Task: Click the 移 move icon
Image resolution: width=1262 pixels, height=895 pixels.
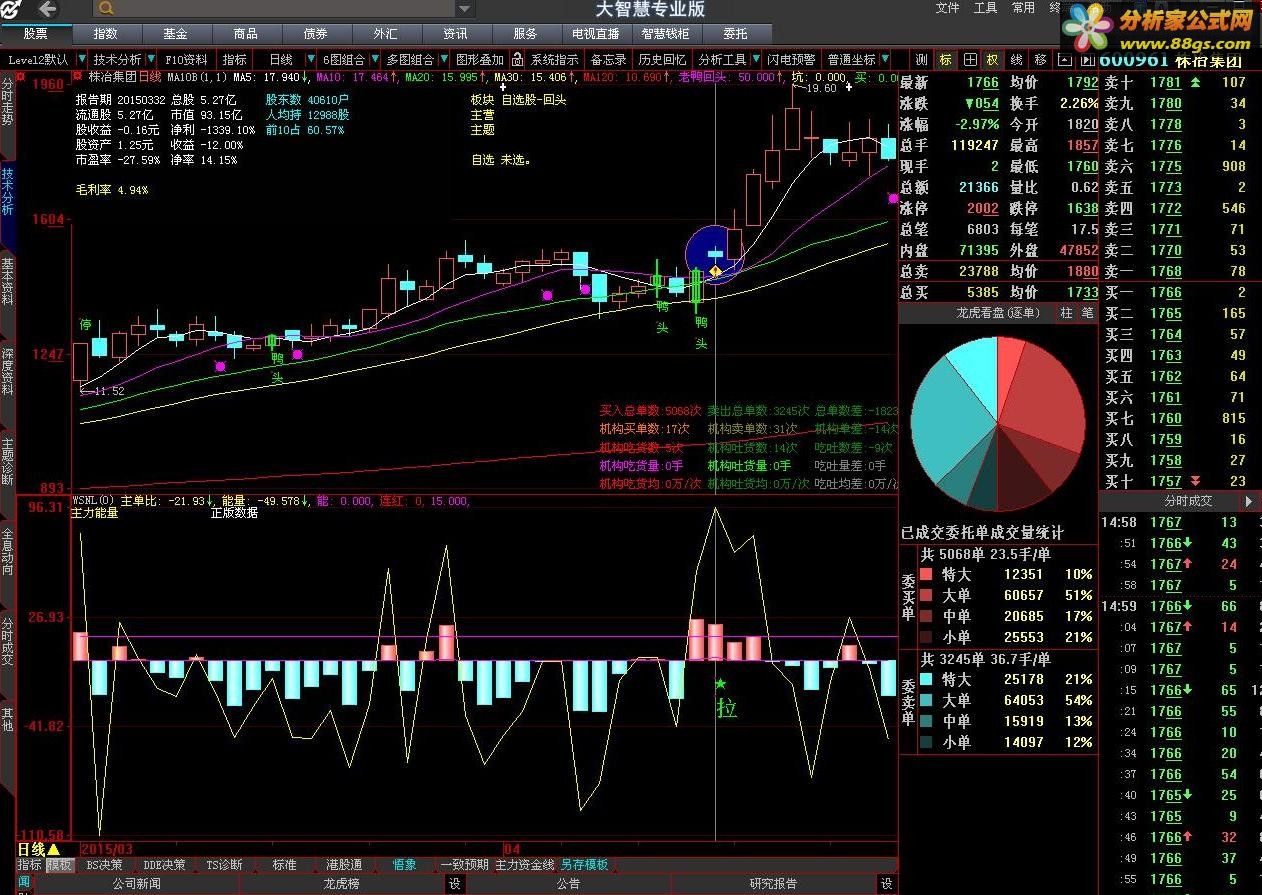Action: click(1041, 60)
